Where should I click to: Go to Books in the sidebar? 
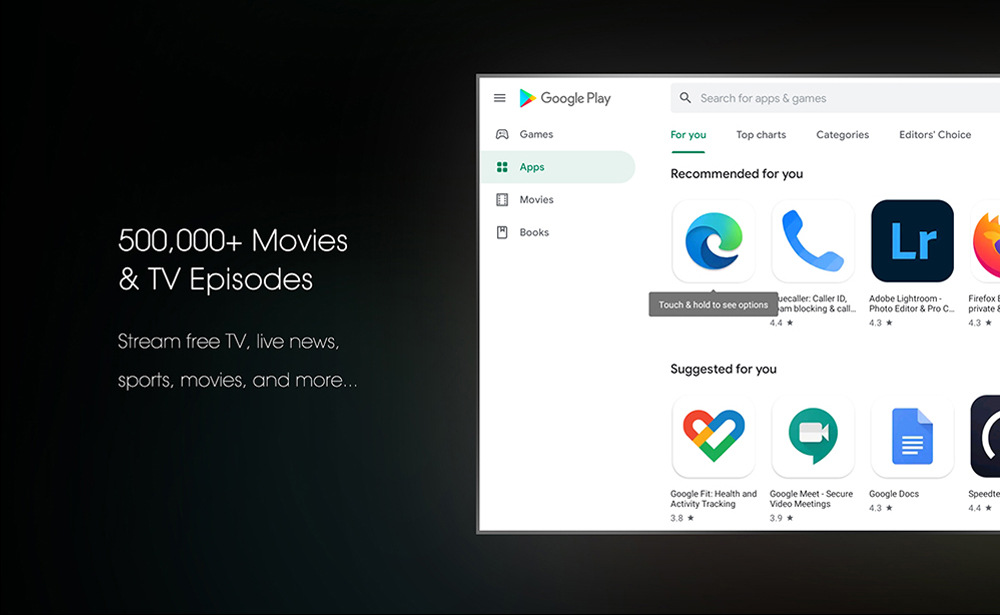[x=534, y=232]
